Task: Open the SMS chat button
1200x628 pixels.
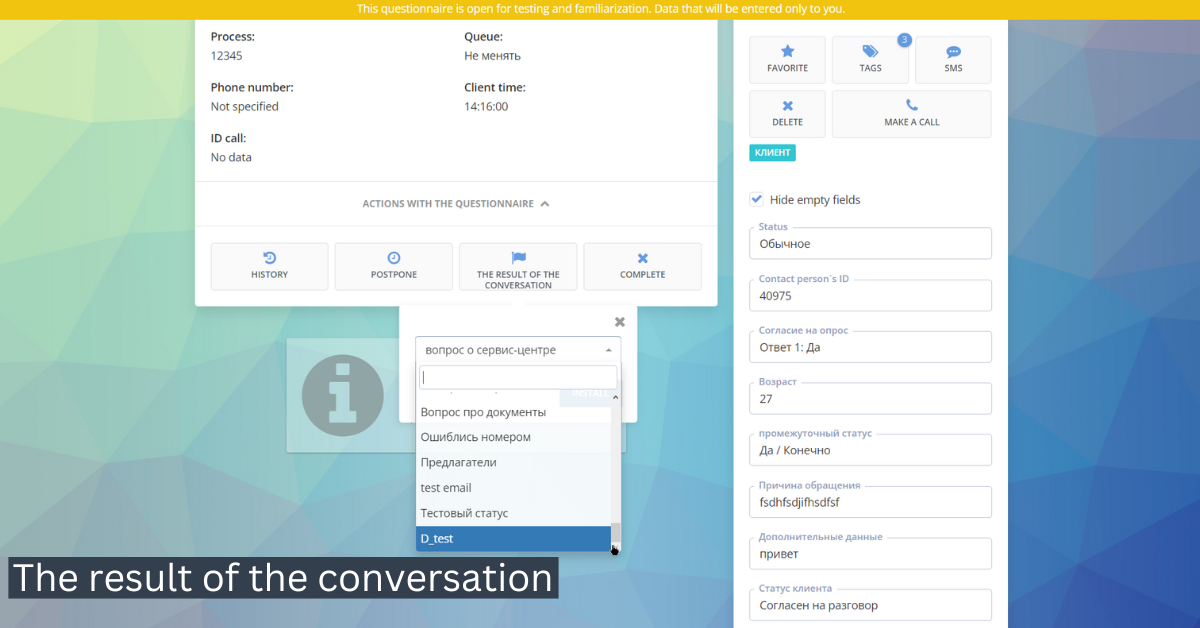Action: click(953, 60)
